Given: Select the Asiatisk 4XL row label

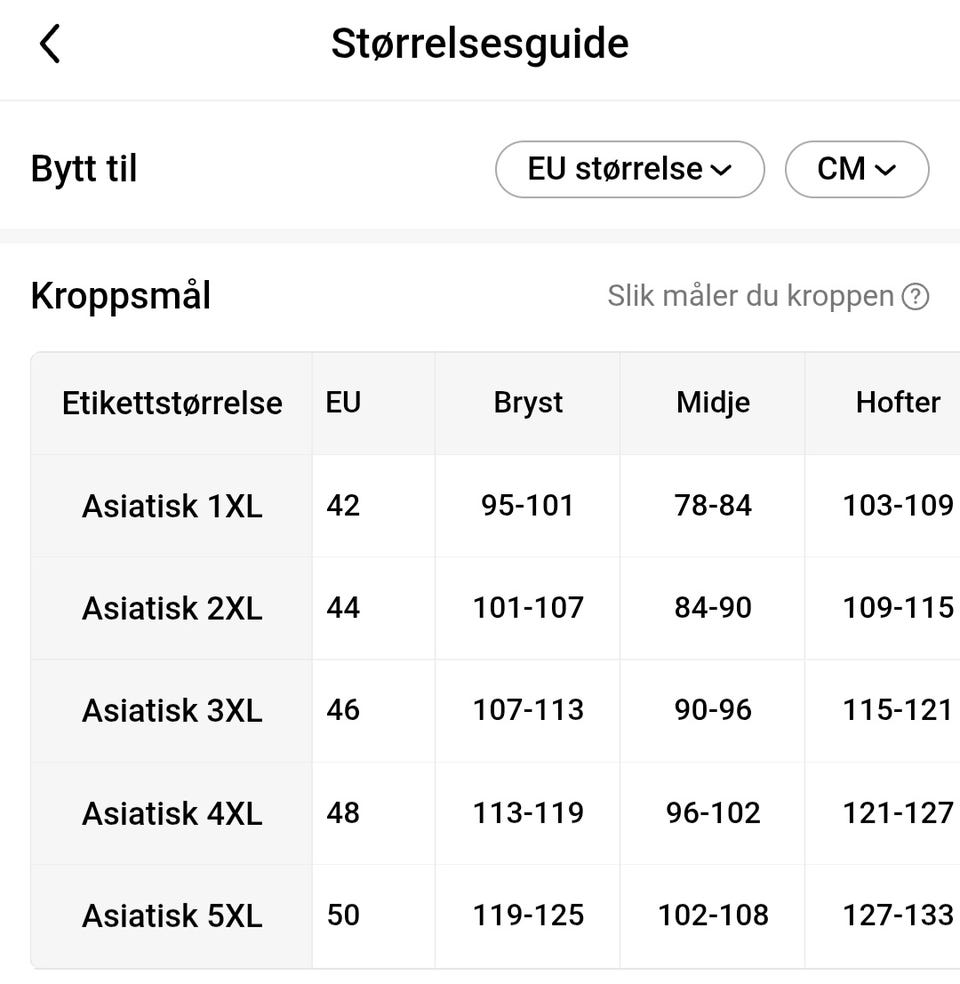Looking at the screenshot, I should click(172, 813).
